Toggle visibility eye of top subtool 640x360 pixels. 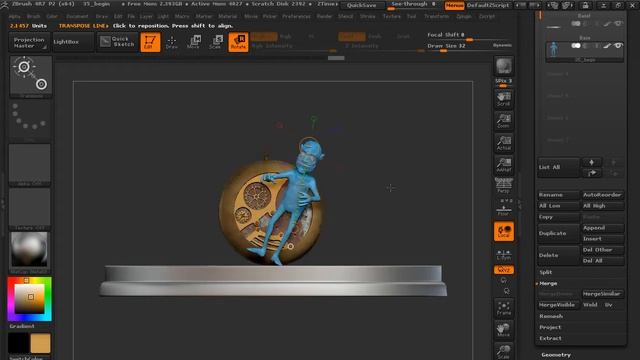coord(618,24)
